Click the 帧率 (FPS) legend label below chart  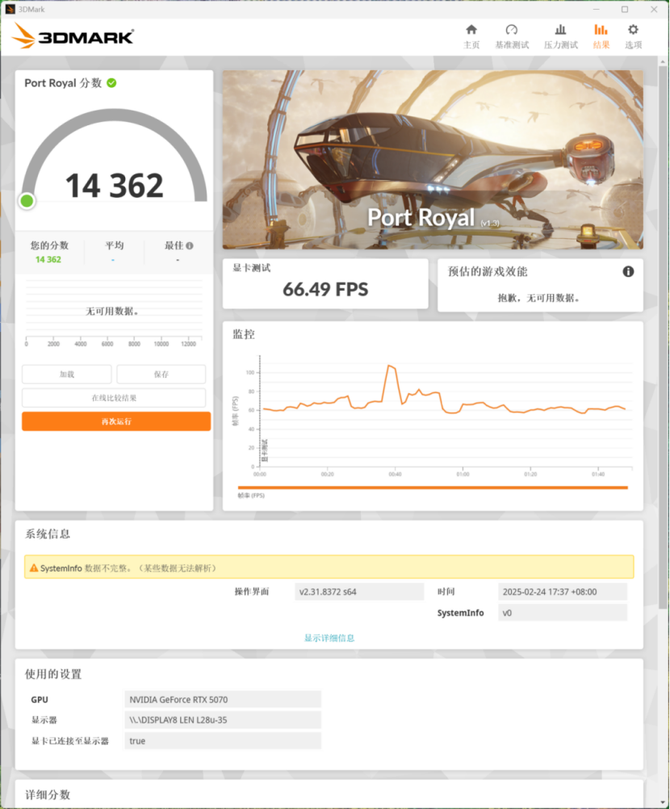tap(251, 495)
